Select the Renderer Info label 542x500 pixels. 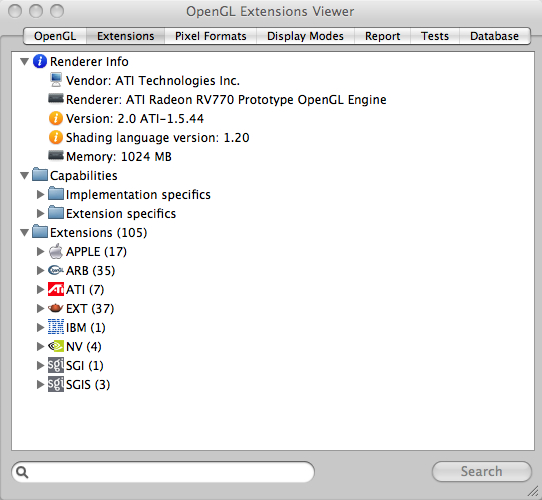89,62
